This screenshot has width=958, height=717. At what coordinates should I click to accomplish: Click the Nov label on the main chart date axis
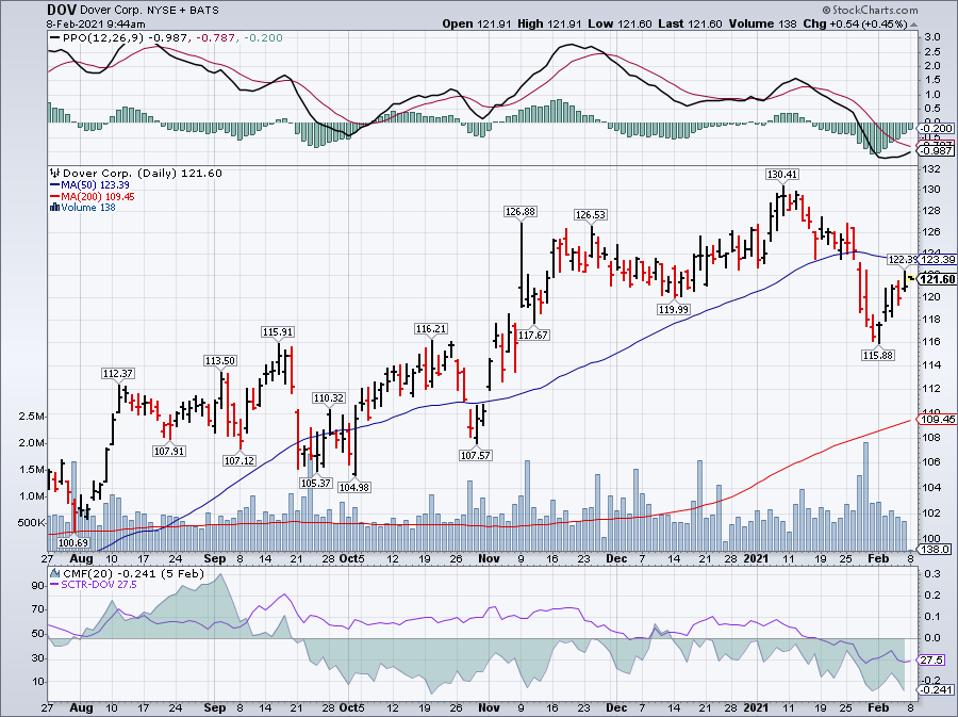[x=489, y=559]
